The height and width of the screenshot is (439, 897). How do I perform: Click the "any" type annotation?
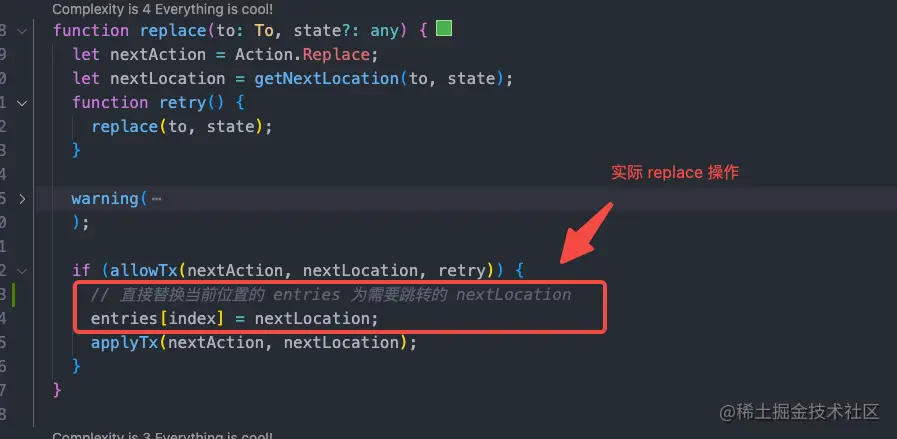(x=384, y=30)
